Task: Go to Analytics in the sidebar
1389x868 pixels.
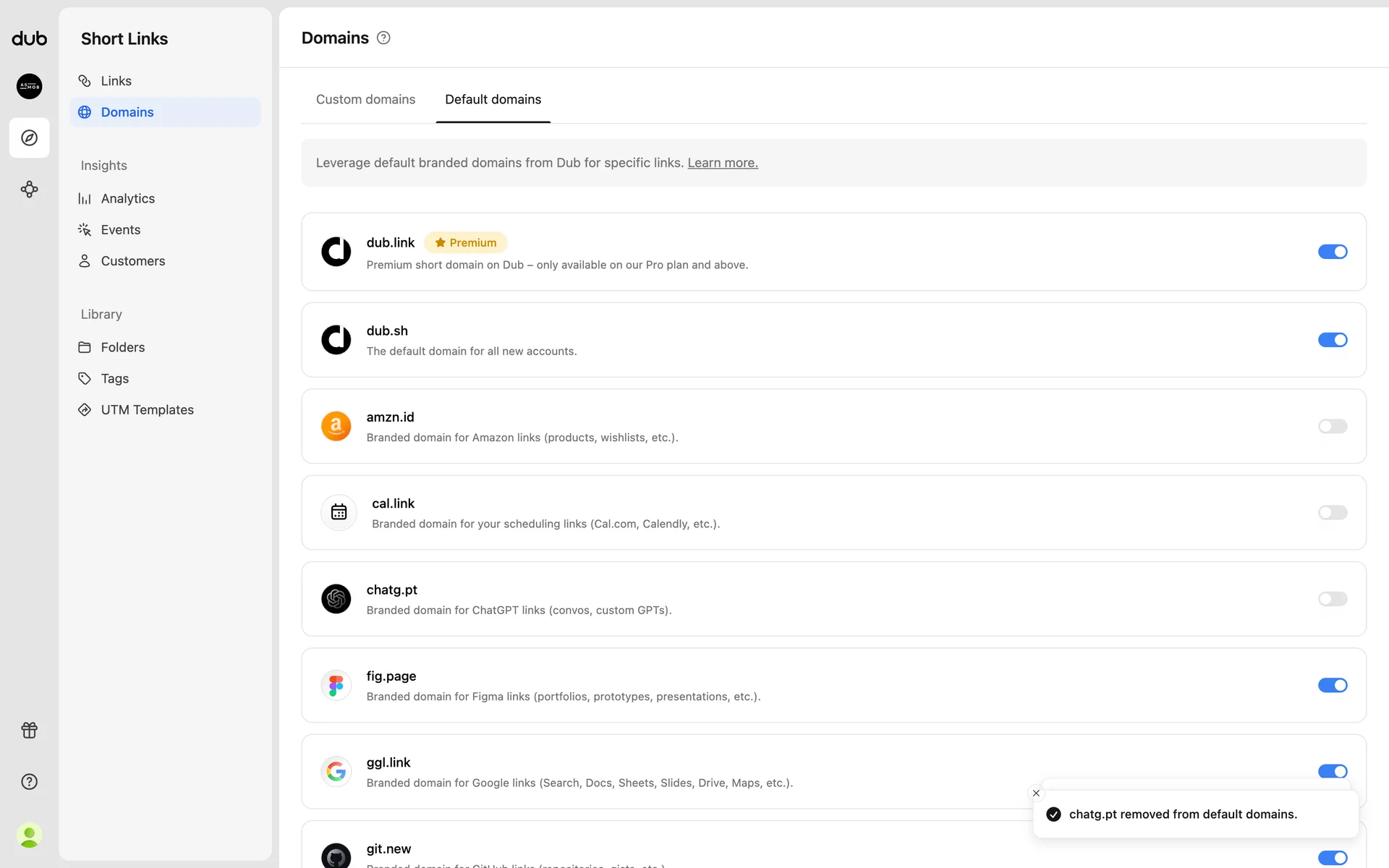Action: pos(127,199)
